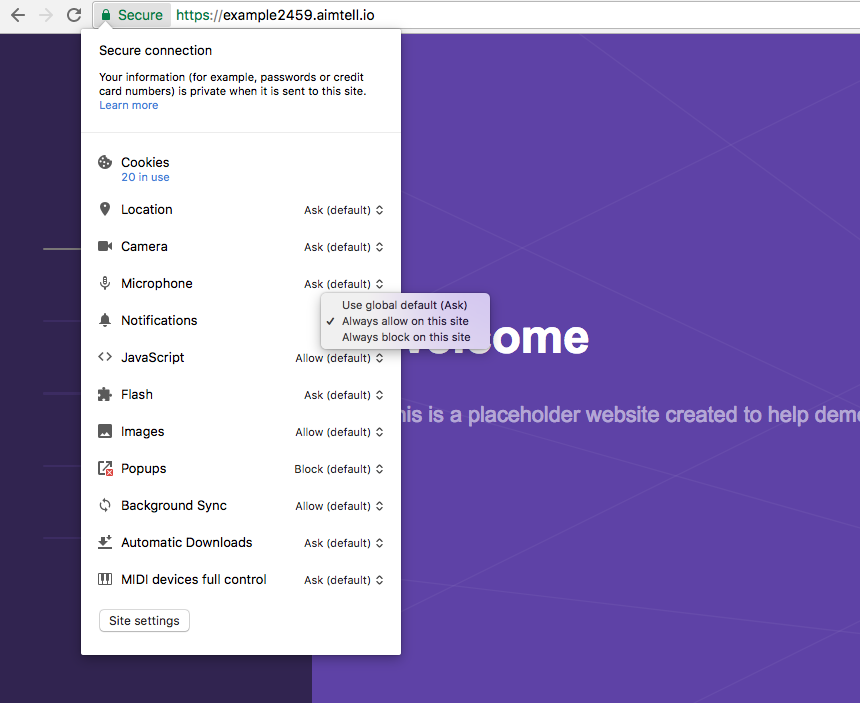The height and width of the screenshot is (703, 860).
Task: Click the Microphone icon
Action: point(105,283)
